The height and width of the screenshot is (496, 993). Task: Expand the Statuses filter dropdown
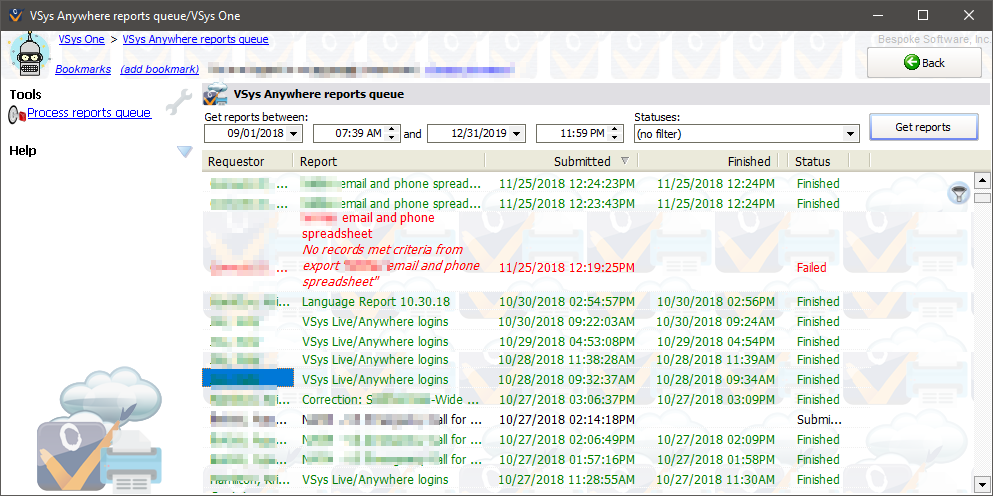click(850, 133)
